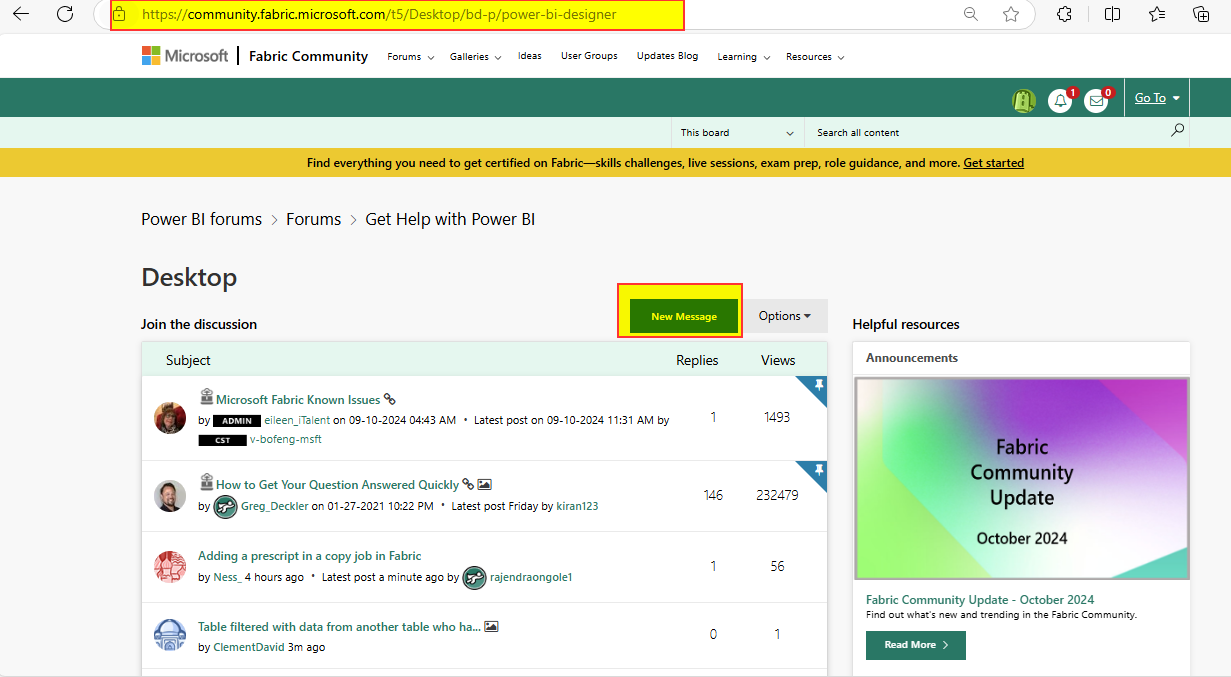The width and height of the screenshot is (1231, 677).
Task: Click the Replies column header
Action: pos(697,360)
